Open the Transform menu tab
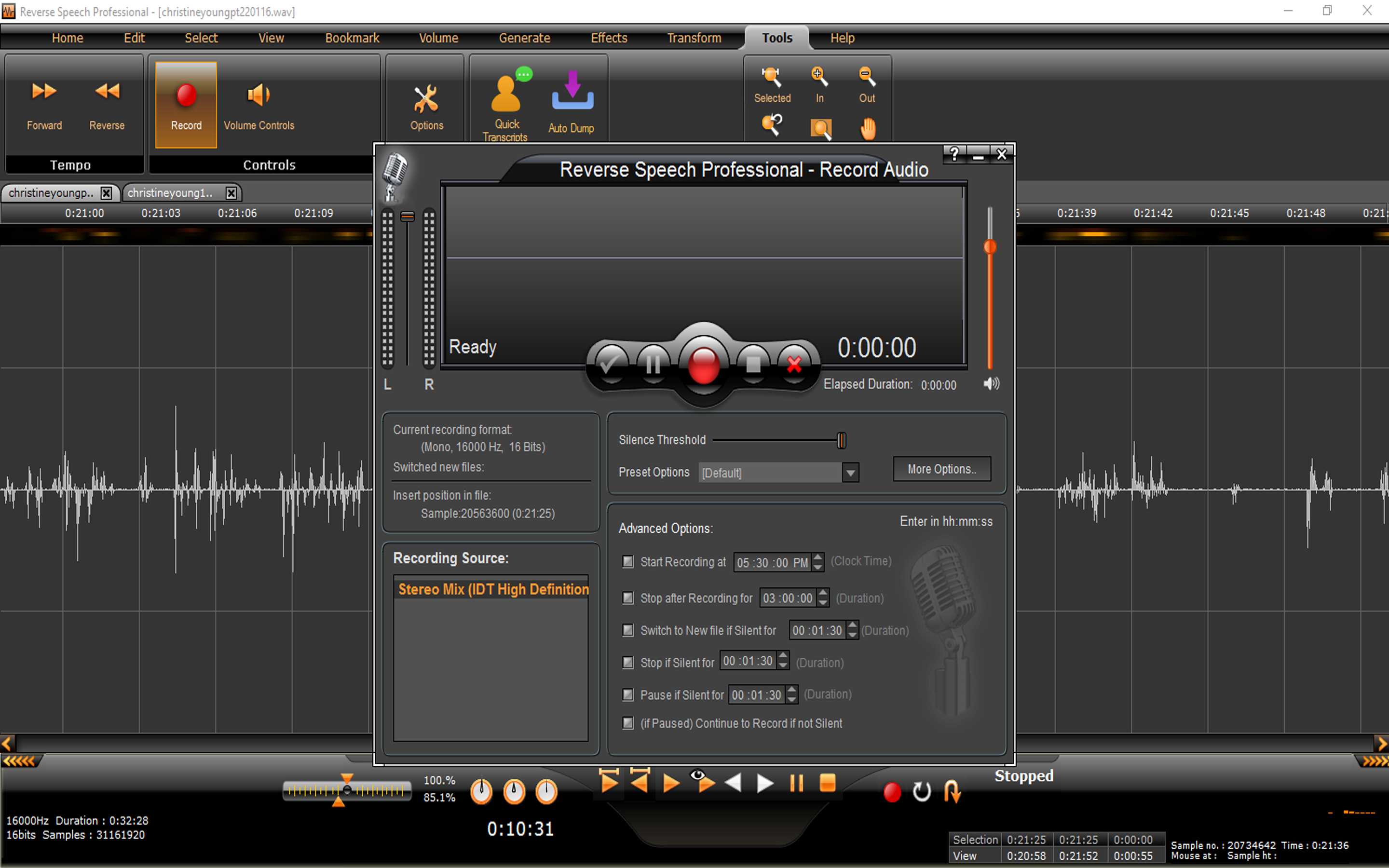 (694, 38)
